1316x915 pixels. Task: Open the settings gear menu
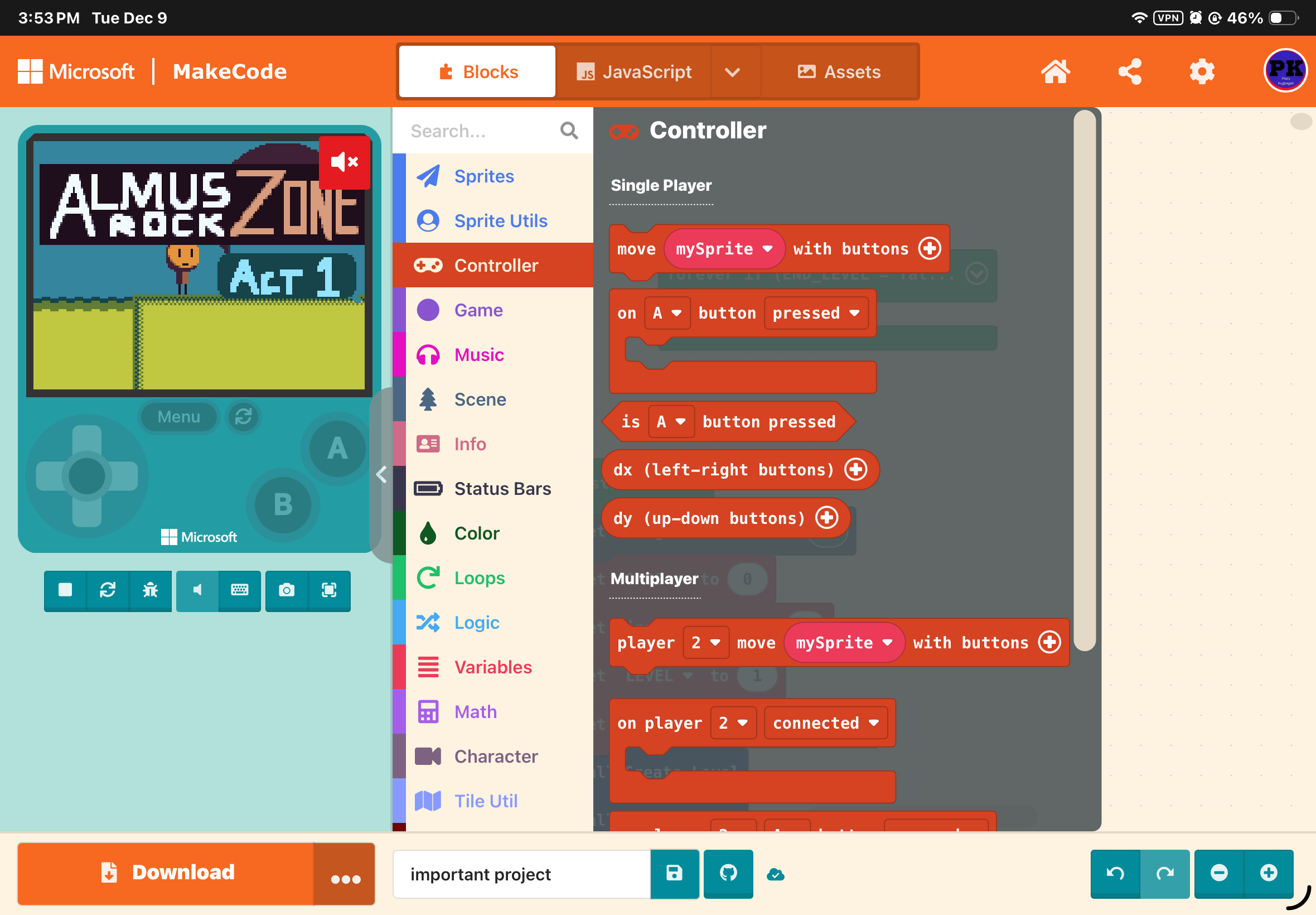coord(1202,71)
